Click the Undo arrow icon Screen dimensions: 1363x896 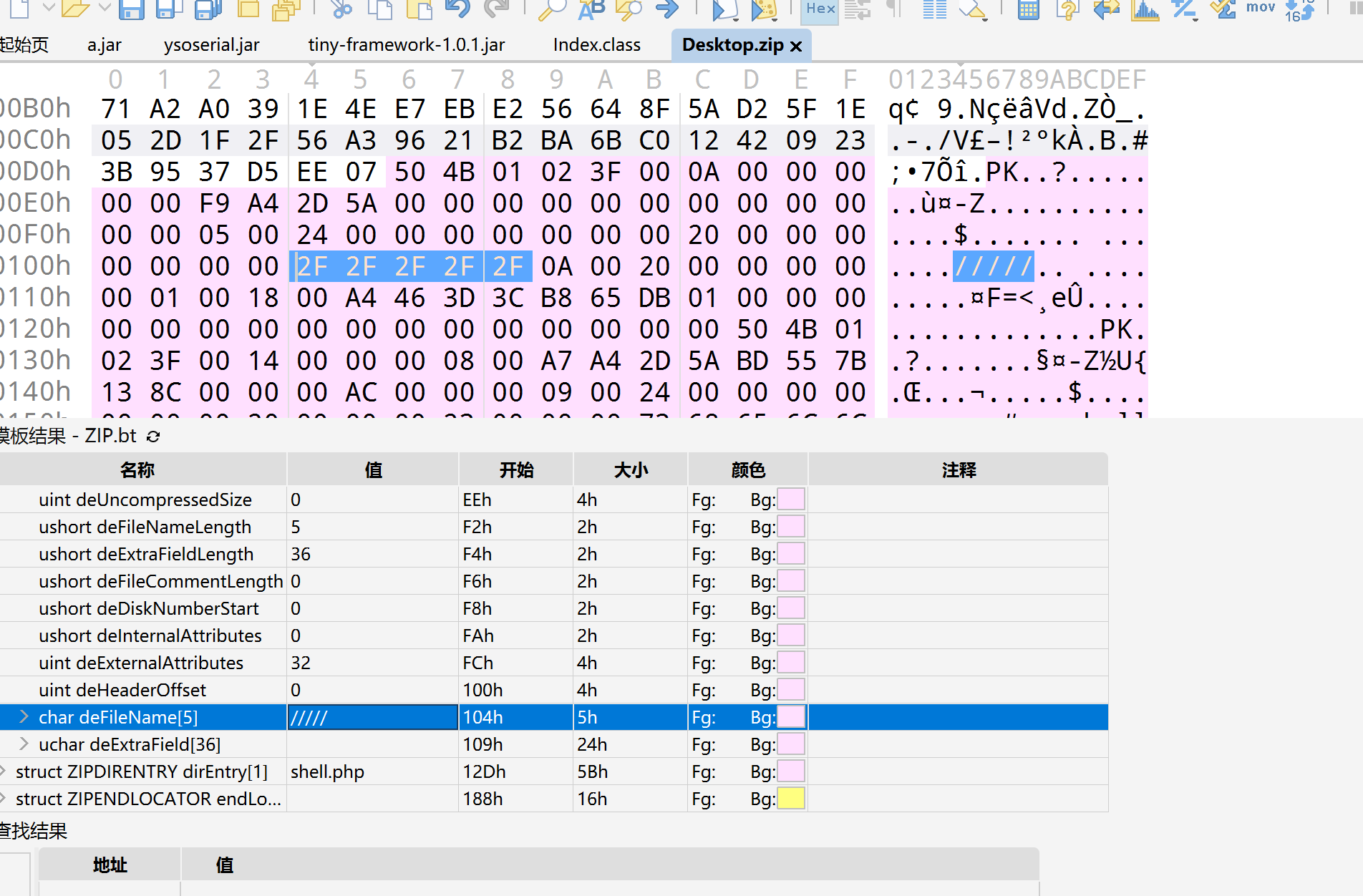pos(457,9)
